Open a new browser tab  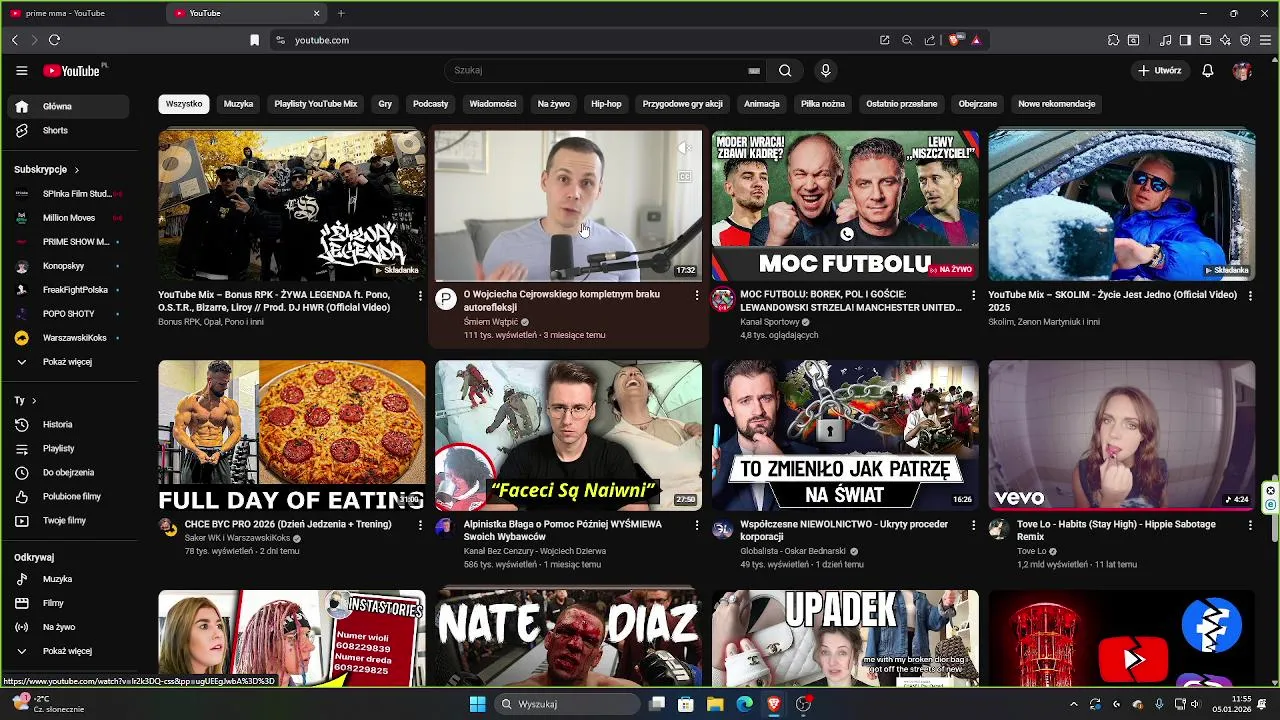tap(341, 13)
